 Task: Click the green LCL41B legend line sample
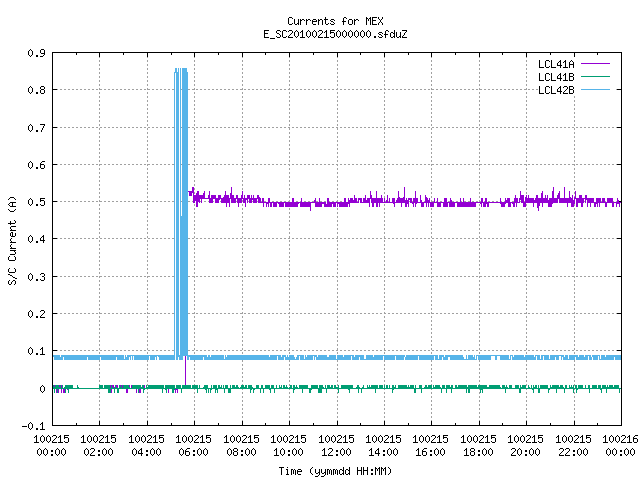coord(595,77)
